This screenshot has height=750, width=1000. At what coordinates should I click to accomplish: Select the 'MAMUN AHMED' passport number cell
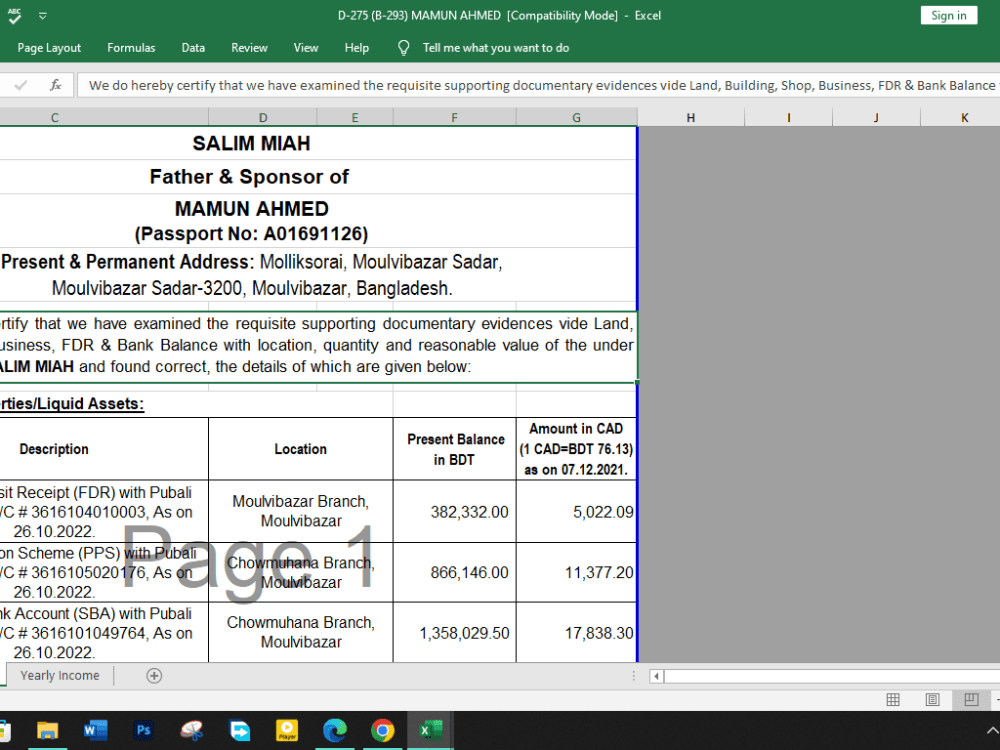318,221
